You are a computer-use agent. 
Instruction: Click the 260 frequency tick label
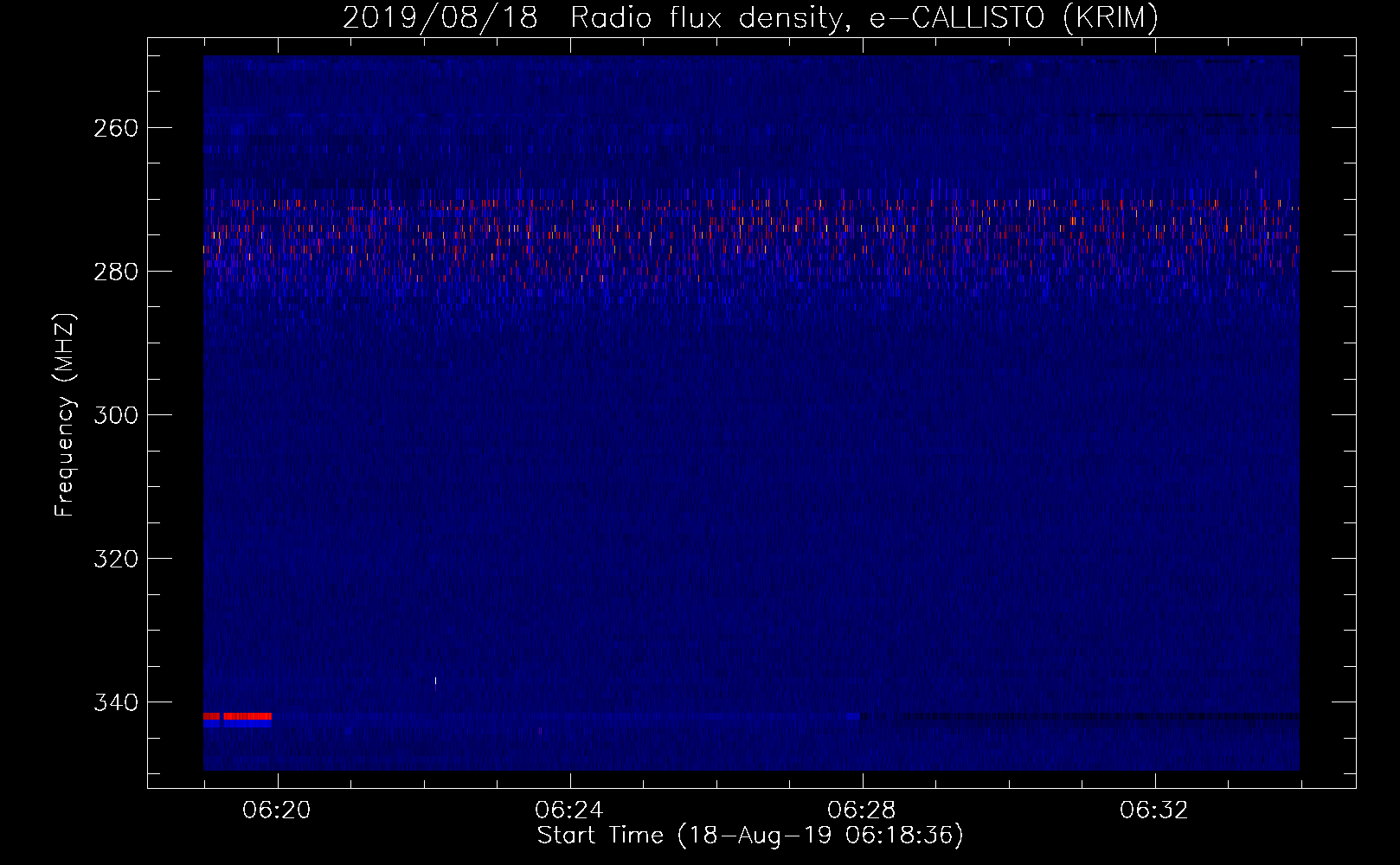115,128
